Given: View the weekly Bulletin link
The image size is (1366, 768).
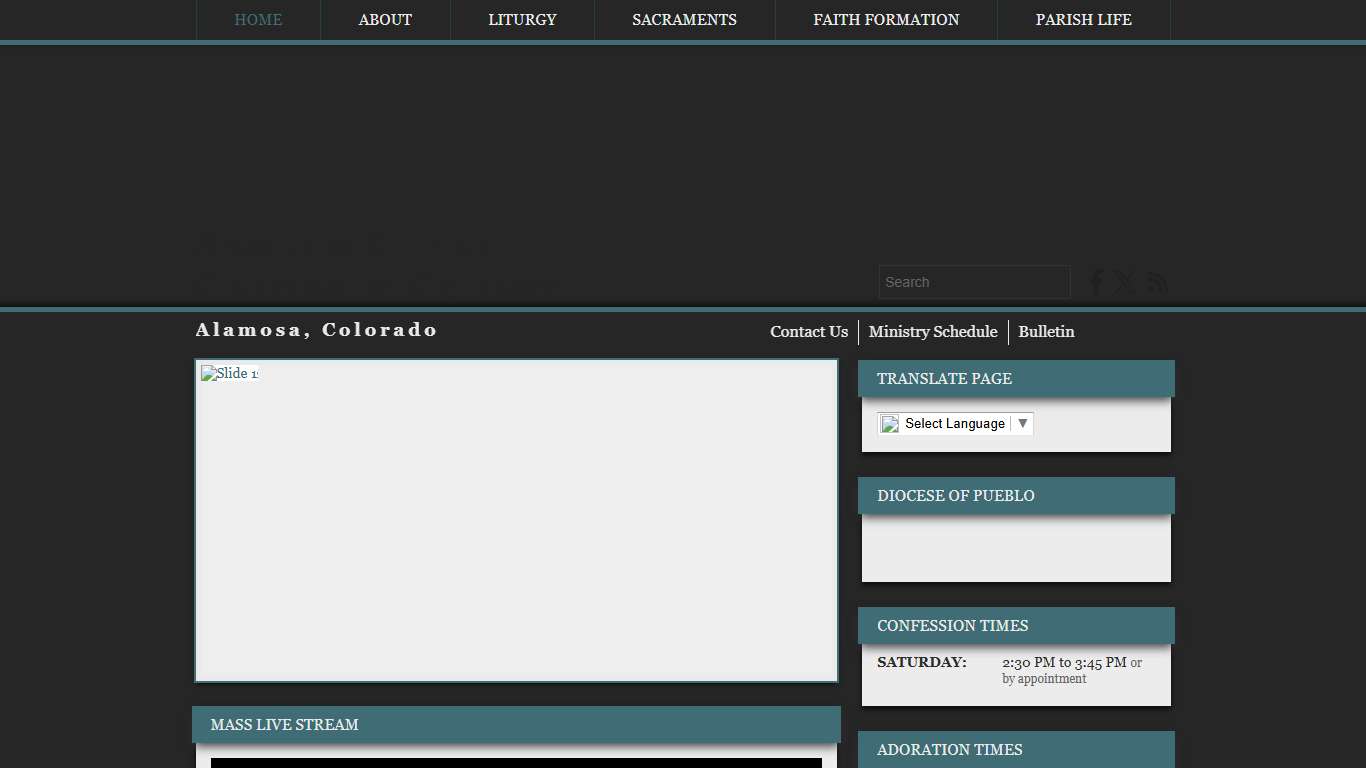Looking at the screenshot, I should click(x=1046, y=332).
